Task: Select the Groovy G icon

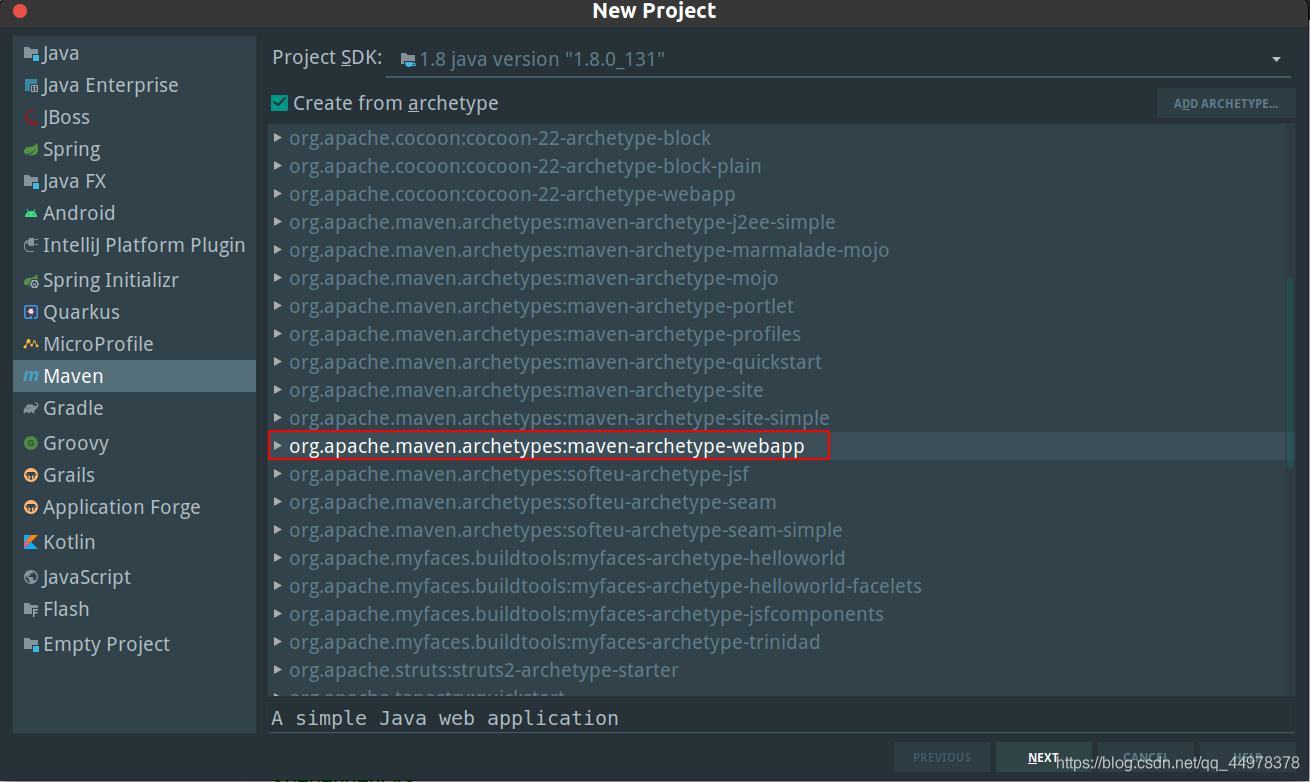Action: [x=31, y=444]
